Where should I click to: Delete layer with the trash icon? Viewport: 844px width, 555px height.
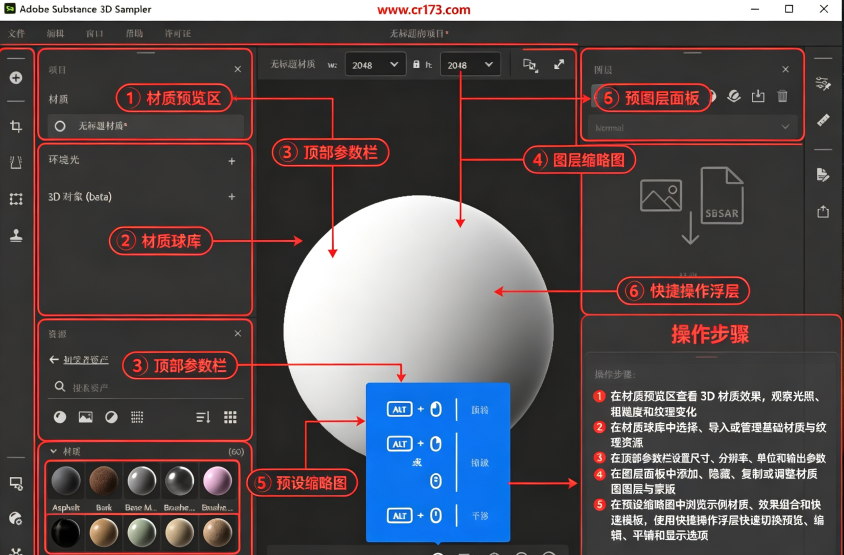[x=782, y=96]
